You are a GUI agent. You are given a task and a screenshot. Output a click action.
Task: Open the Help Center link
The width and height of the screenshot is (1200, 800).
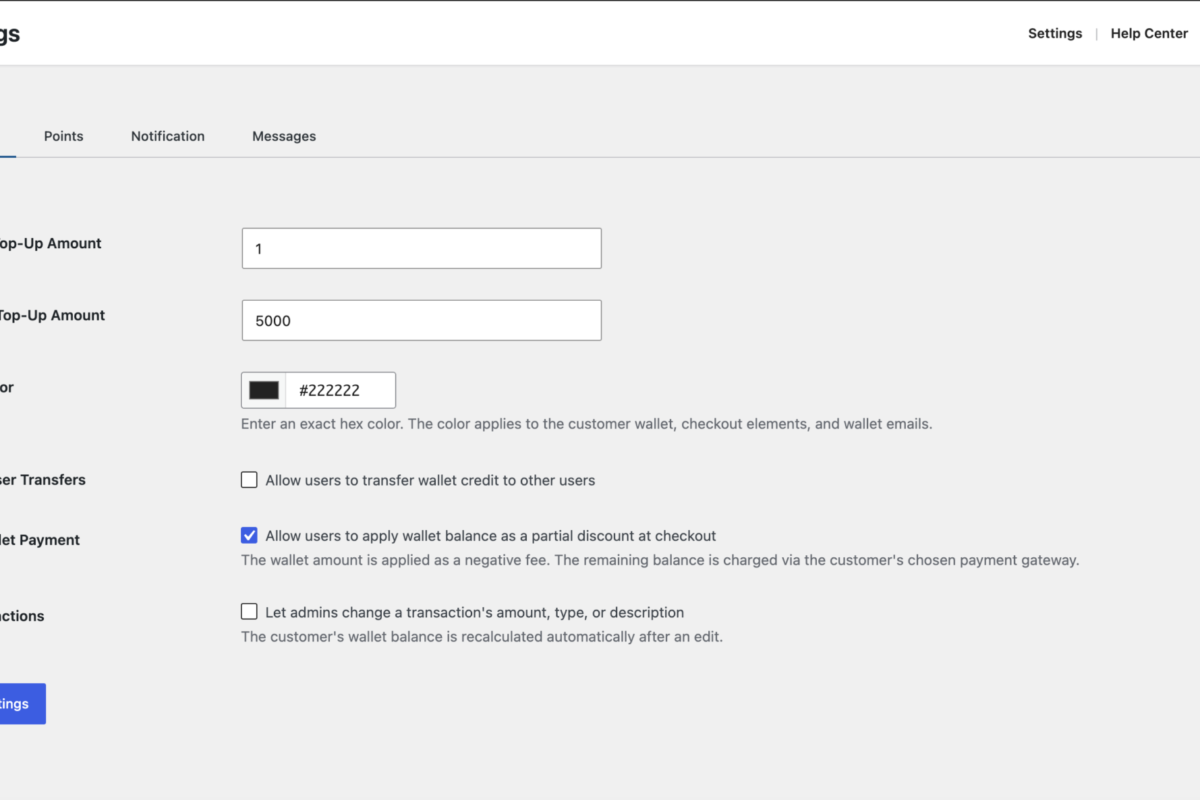[x=1149, y=33]
